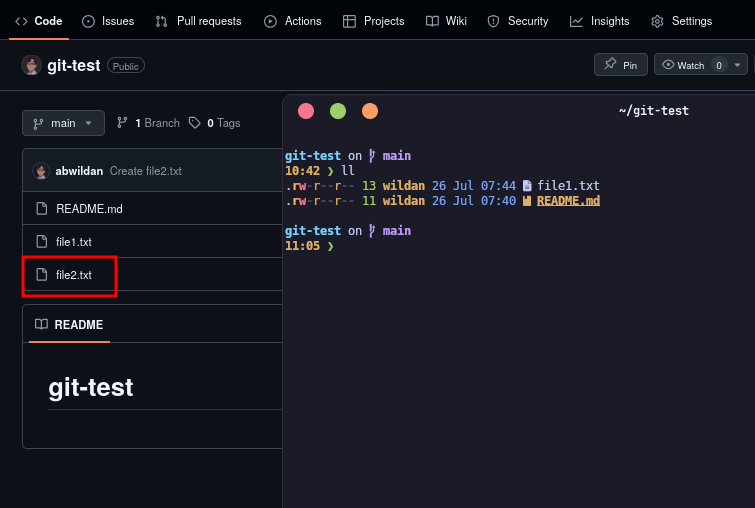Open the Issues tab
The height and width of the screenshot is (508, 755).
click(108, 21)
